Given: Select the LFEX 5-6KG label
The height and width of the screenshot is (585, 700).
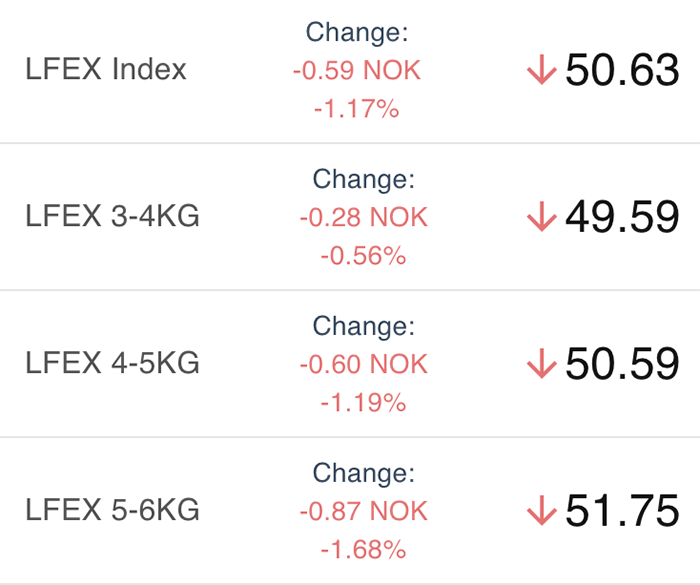Looking at the screenshot, I should click(x=112, y=510).
